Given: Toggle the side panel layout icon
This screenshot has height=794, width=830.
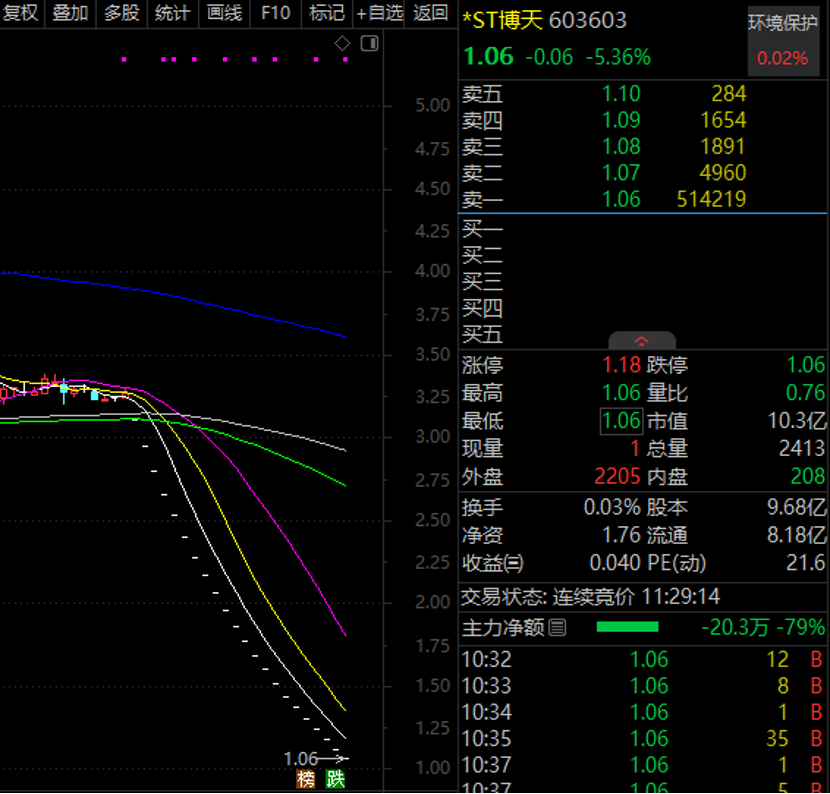Looking at the screenshot, I should [369, 43].
